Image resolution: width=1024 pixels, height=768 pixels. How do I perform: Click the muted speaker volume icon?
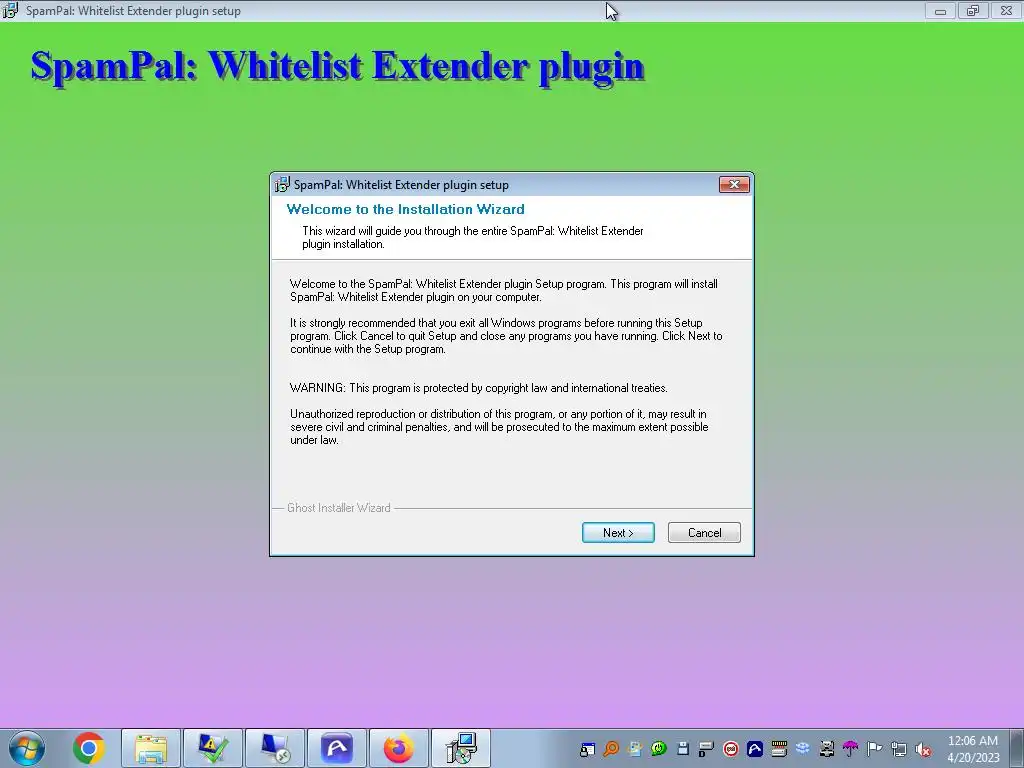pyautogui.click(x=923, y=749)
